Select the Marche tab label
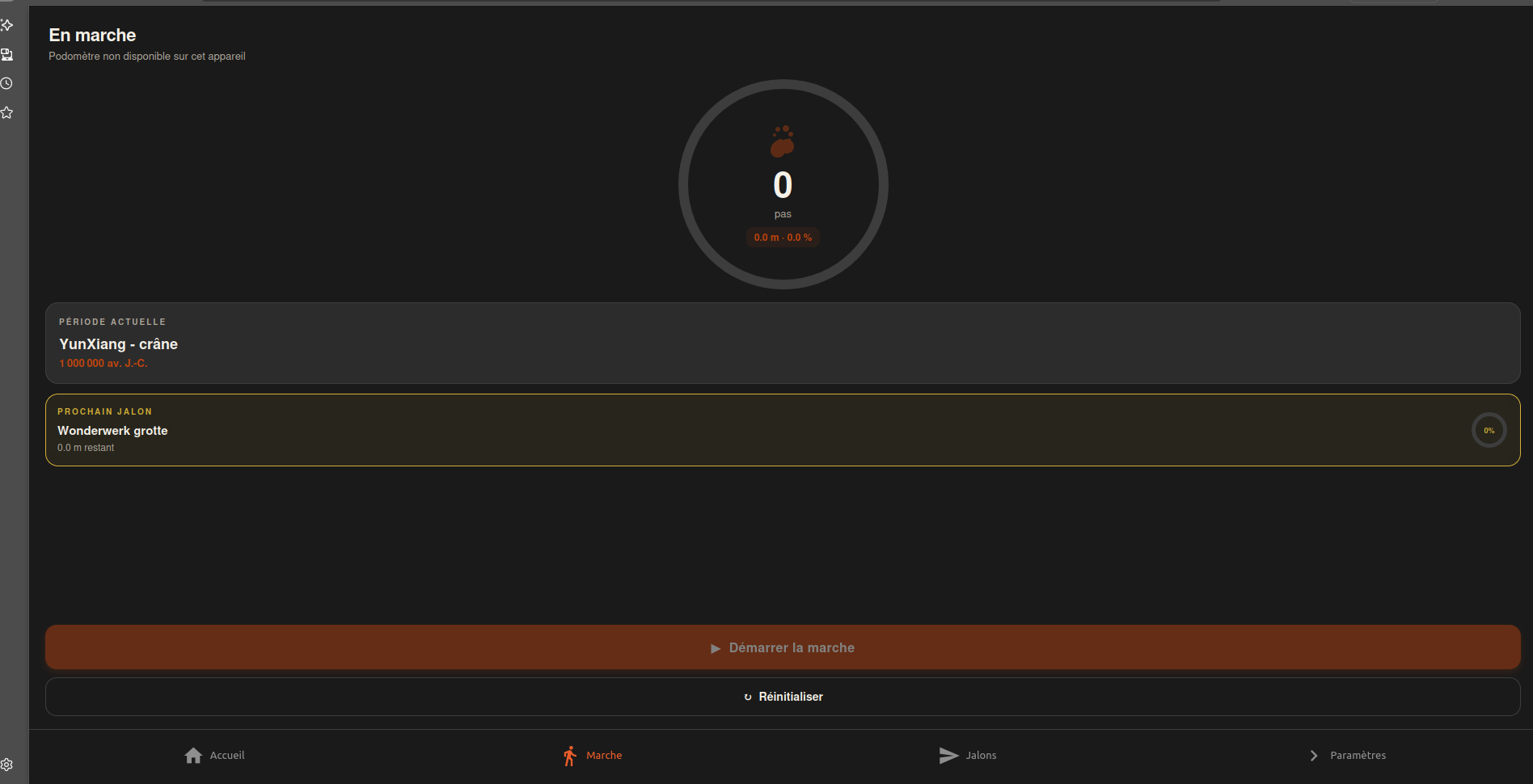Image resolution: width=1533 pixels, height=784 pixels. click(604, 755)
